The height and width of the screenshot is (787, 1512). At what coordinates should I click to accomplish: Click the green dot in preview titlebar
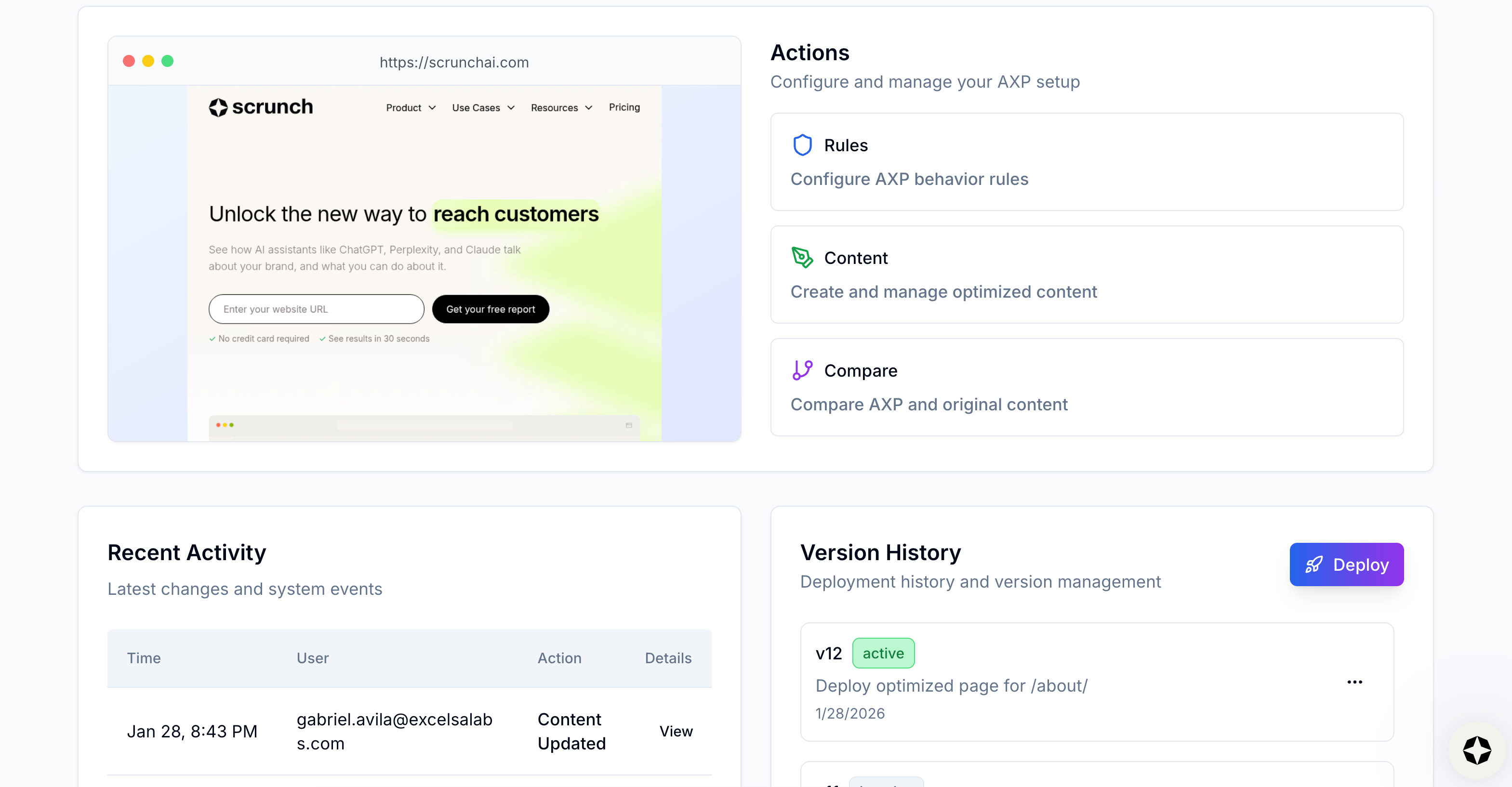click(x=167, y=61)
